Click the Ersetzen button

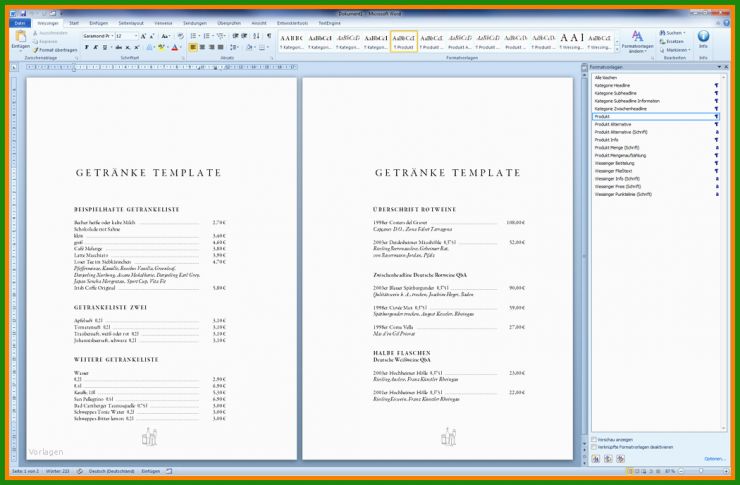672,42
